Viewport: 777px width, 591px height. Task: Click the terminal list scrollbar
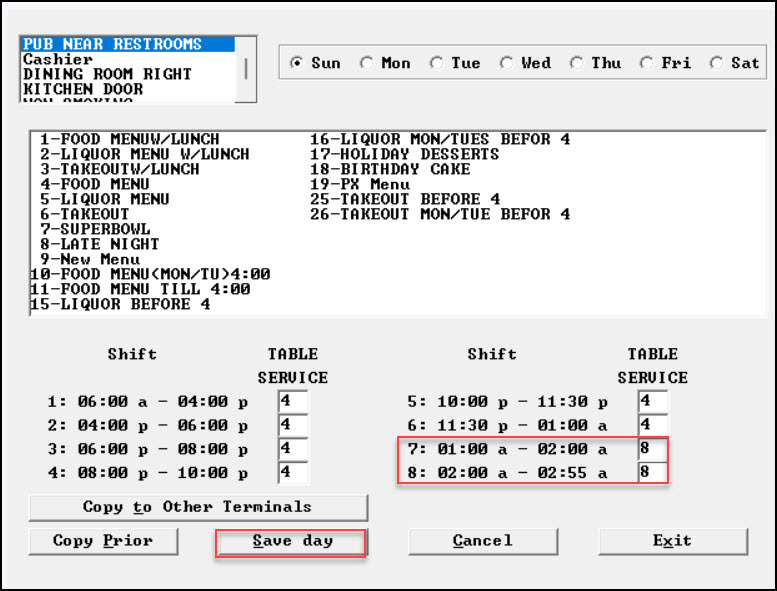pos(246,69)
